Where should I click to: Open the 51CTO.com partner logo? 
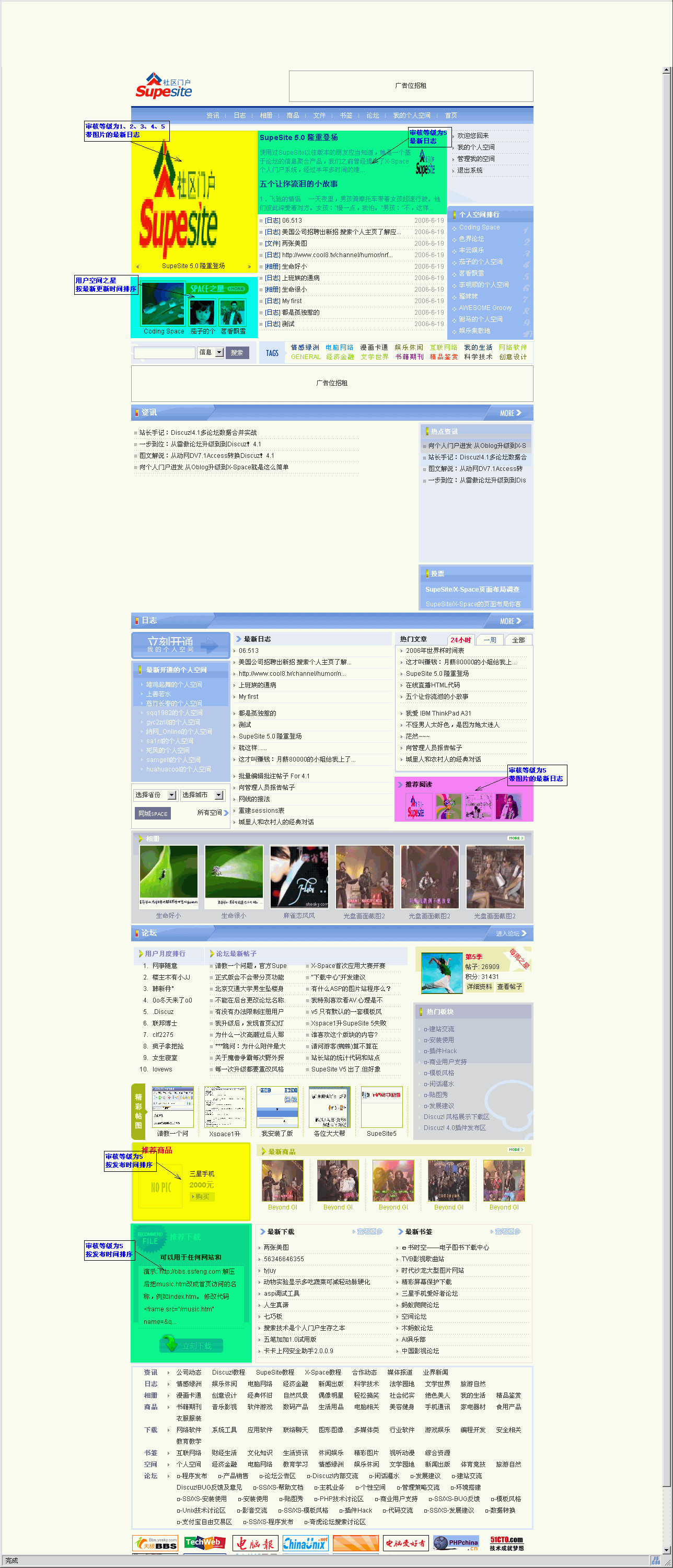pyautogui.click(x=506, y=1543)
